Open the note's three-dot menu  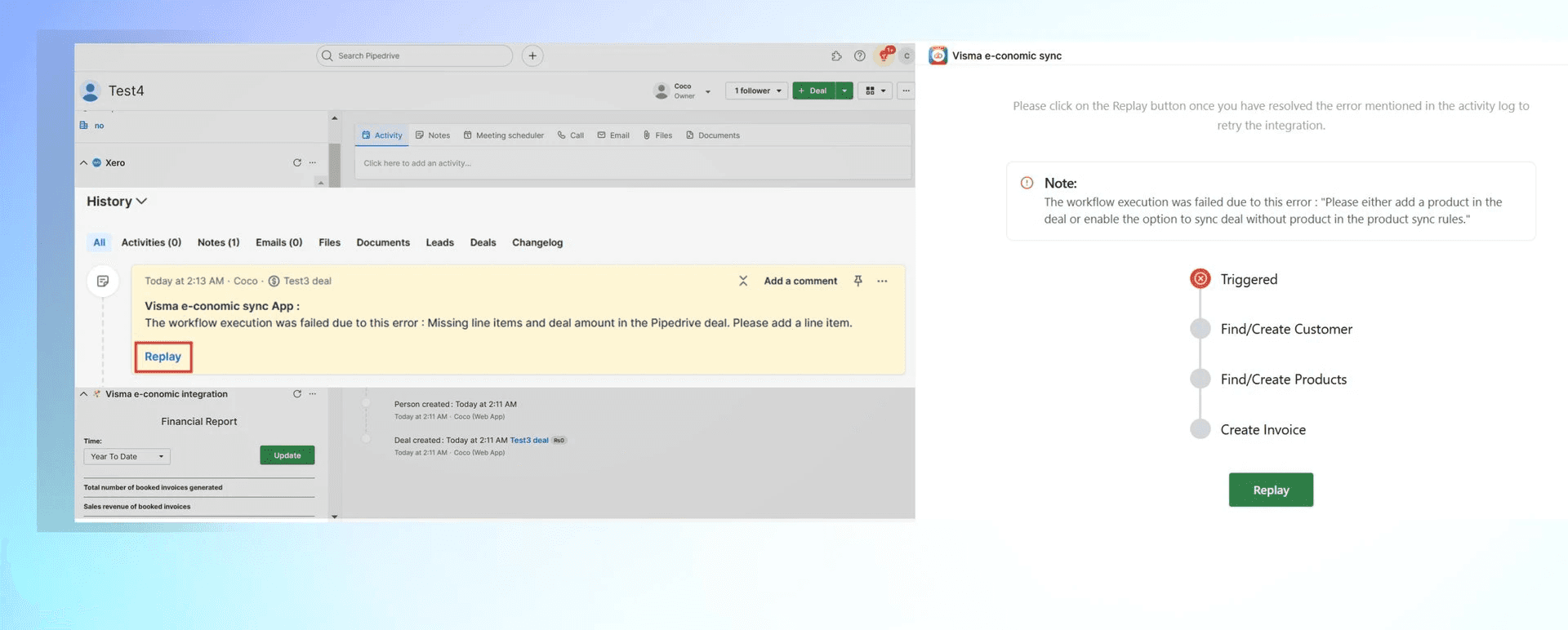click(882, 281)
